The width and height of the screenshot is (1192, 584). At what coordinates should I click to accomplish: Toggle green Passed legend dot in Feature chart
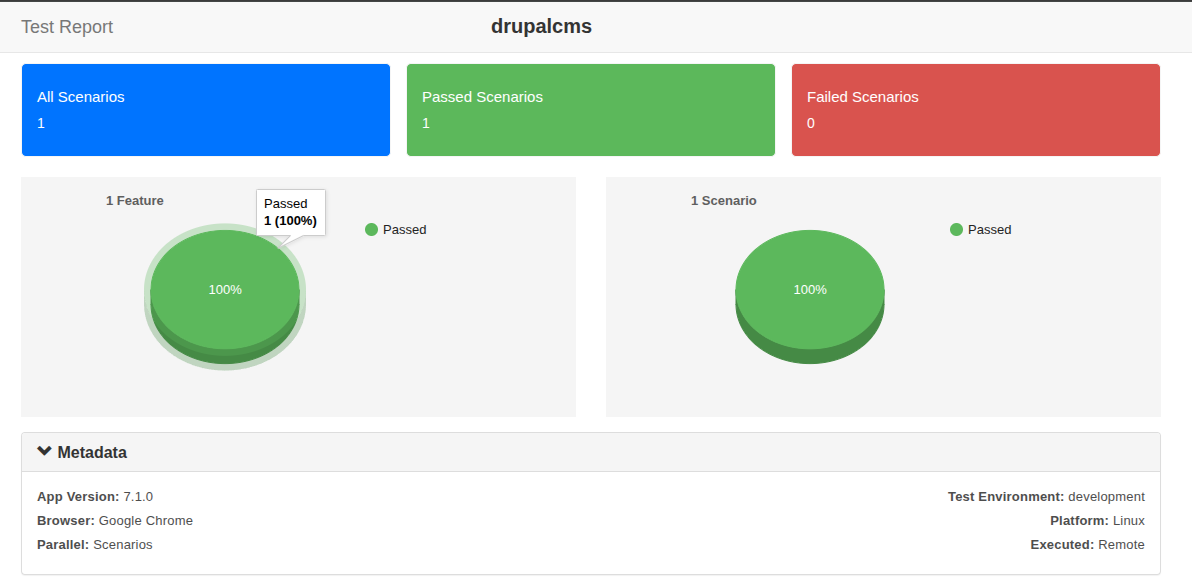(372, 230)
